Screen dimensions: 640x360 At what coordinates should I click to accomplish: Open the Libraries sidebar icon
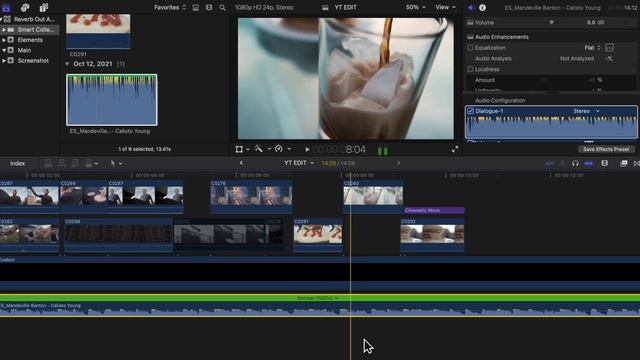click(x=7, y=7)
